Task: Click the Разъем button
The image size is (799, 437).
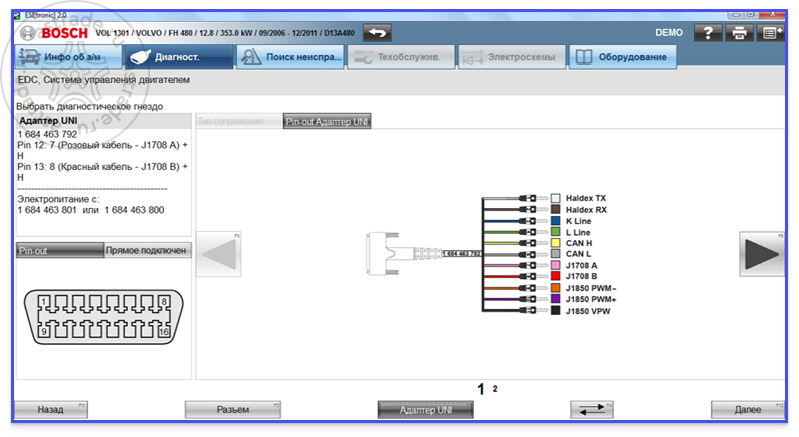Action: [x=232, y=409]
